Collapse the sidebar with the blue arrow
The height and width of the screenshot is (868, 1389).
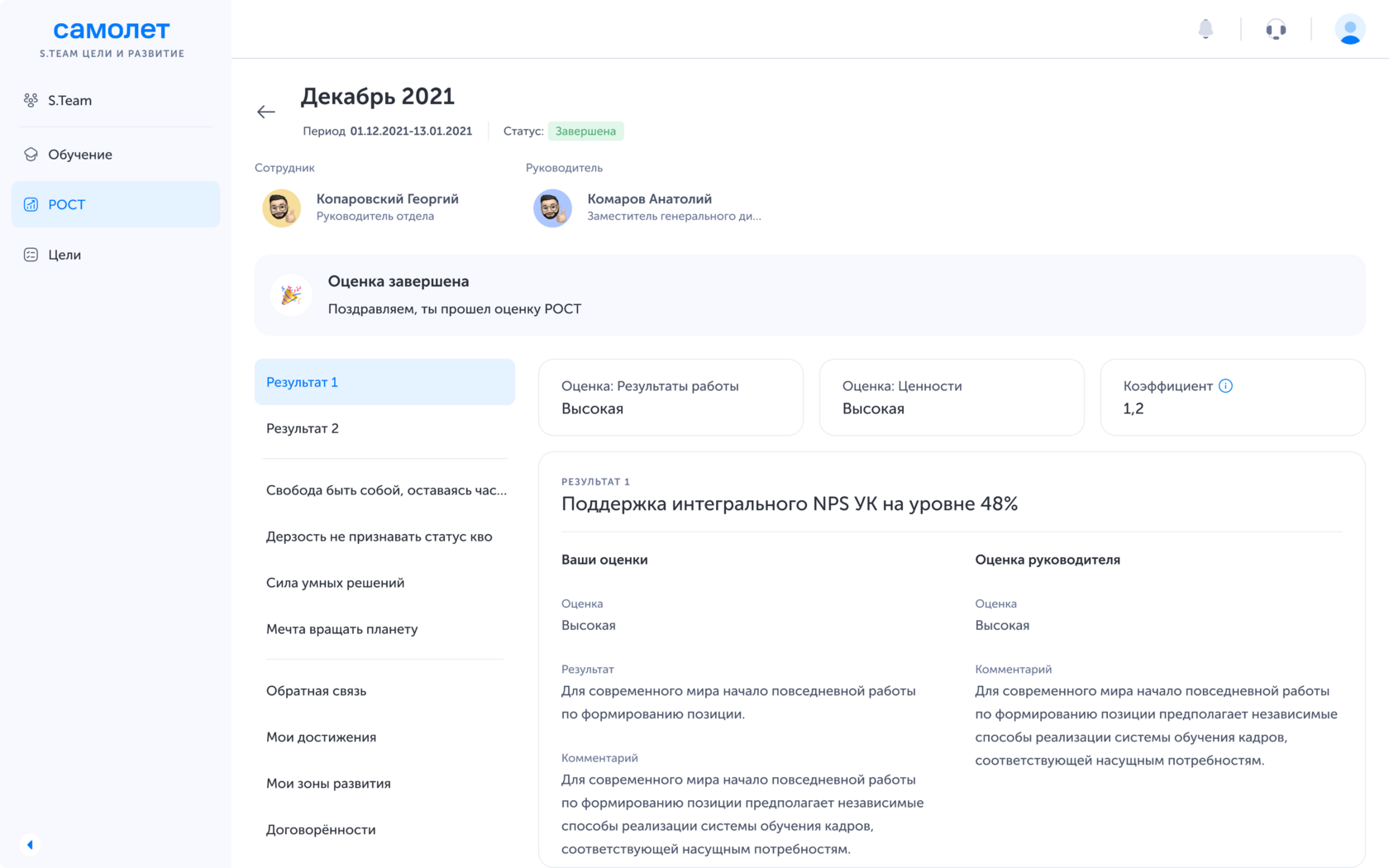[31, 844]
